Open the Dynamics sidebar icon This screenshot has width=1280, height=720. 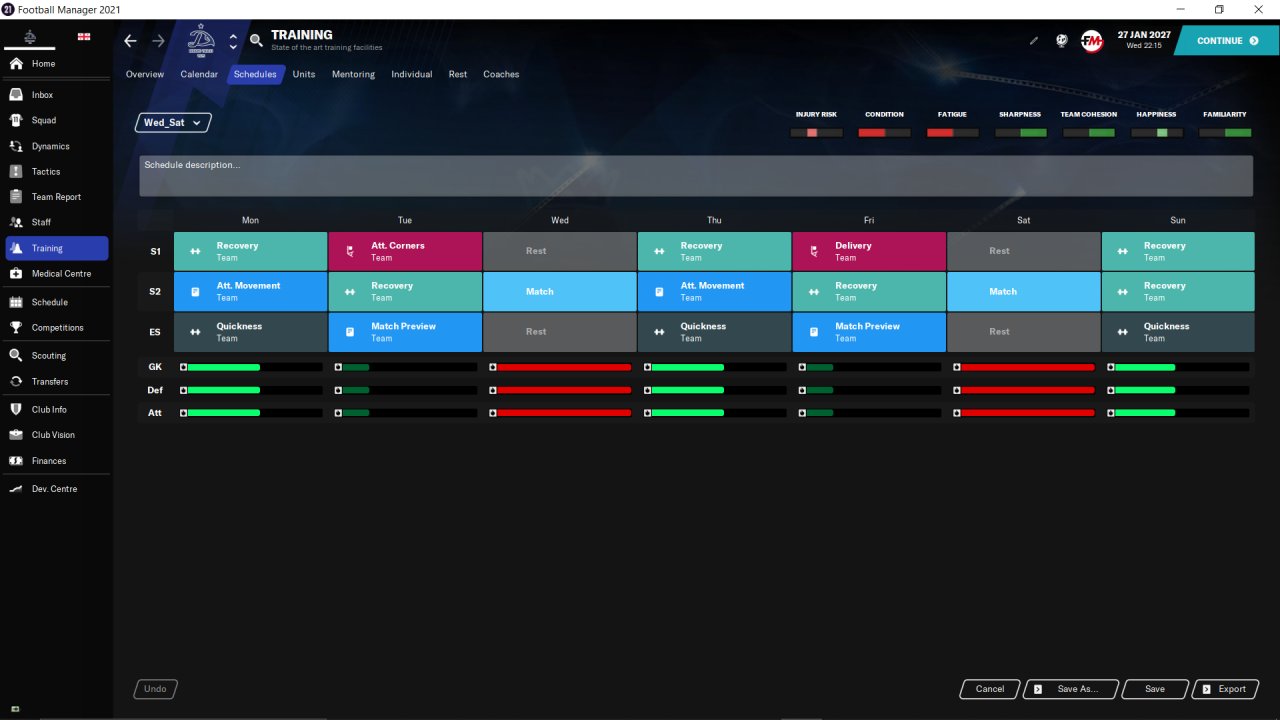coord(16,146)
